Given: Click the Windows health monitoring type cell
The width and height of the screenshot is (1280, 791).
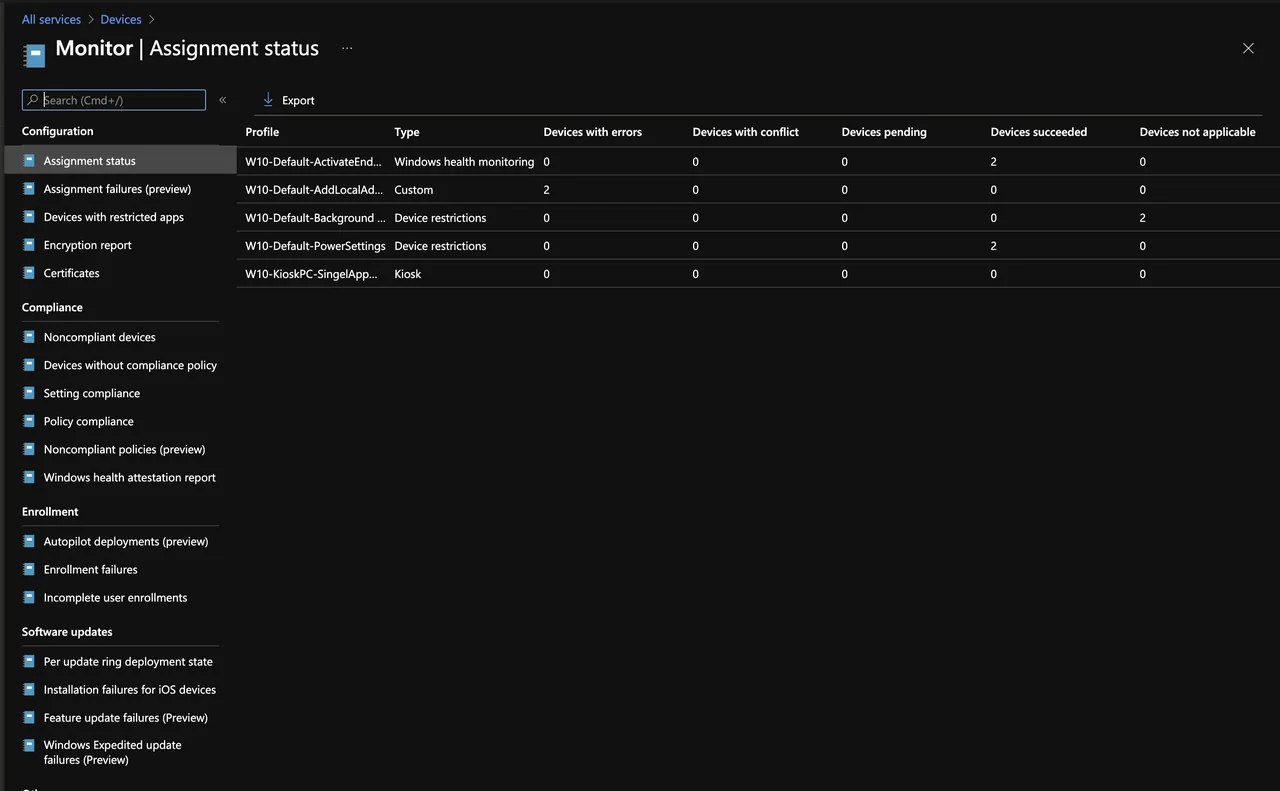Looking at the screenshot, I should (x=464, y=161).
